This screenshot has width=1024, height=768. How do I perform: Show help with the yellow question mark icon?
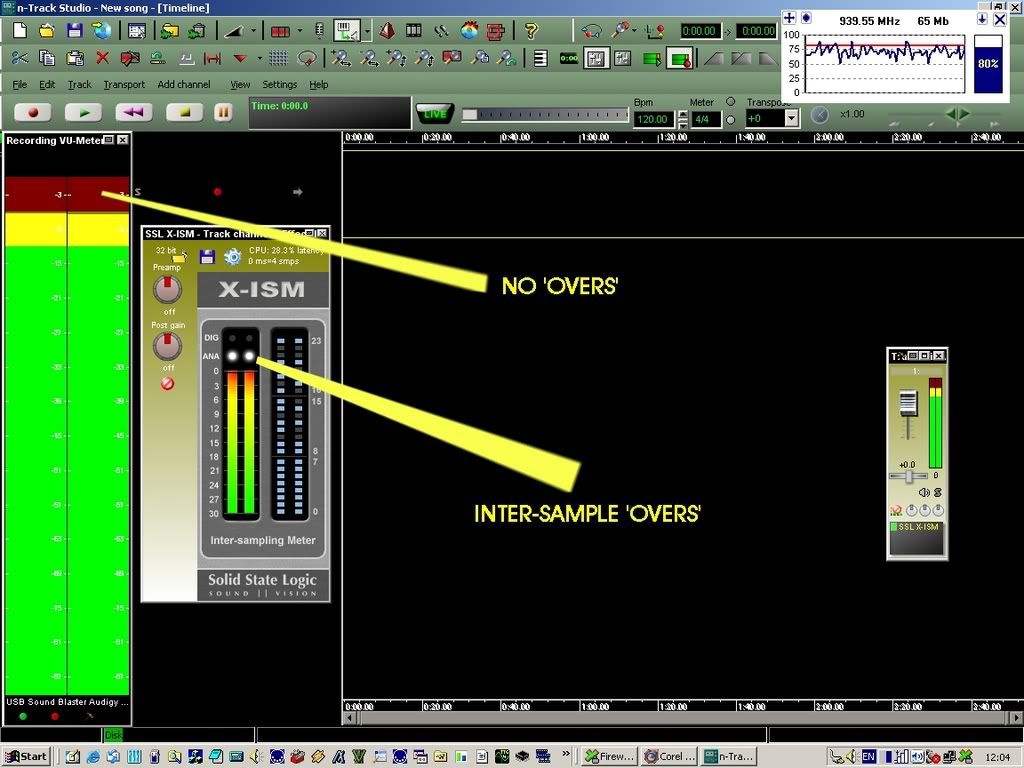pyautogui.click(x=531, y=31)
